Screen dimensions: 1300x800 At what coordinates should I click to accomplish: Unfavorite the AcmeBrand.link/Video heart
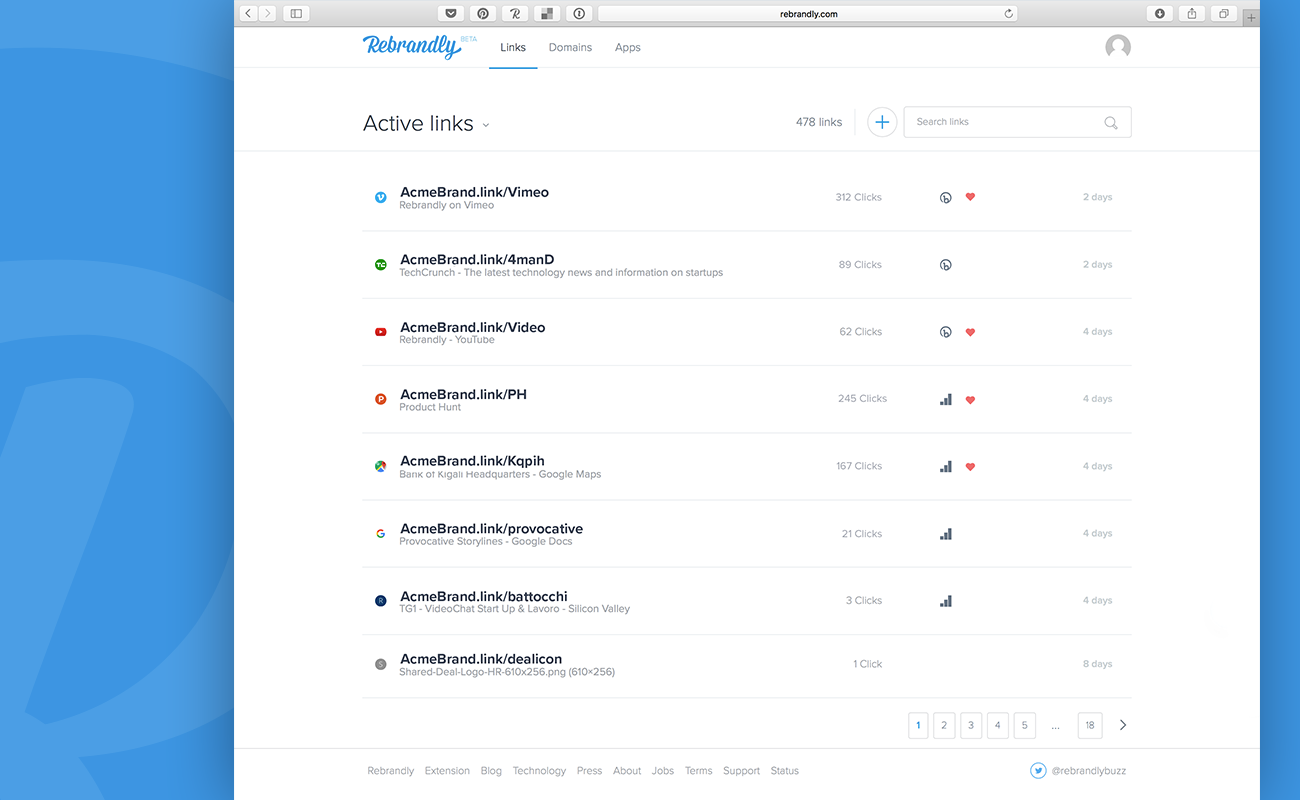click(x=970, y=332)
